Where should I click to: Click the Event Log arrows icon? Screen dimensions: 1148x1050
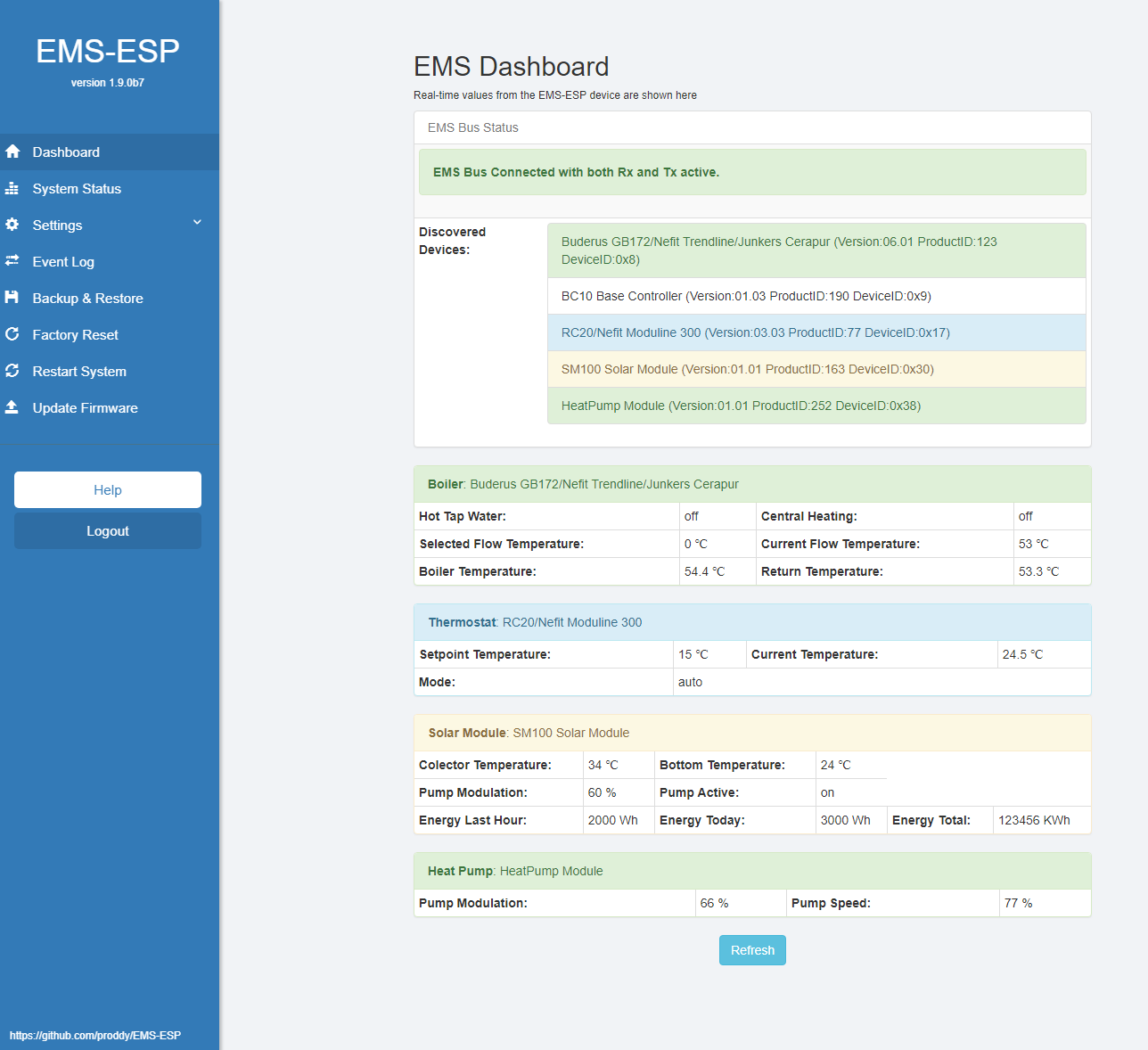[12, 261]
